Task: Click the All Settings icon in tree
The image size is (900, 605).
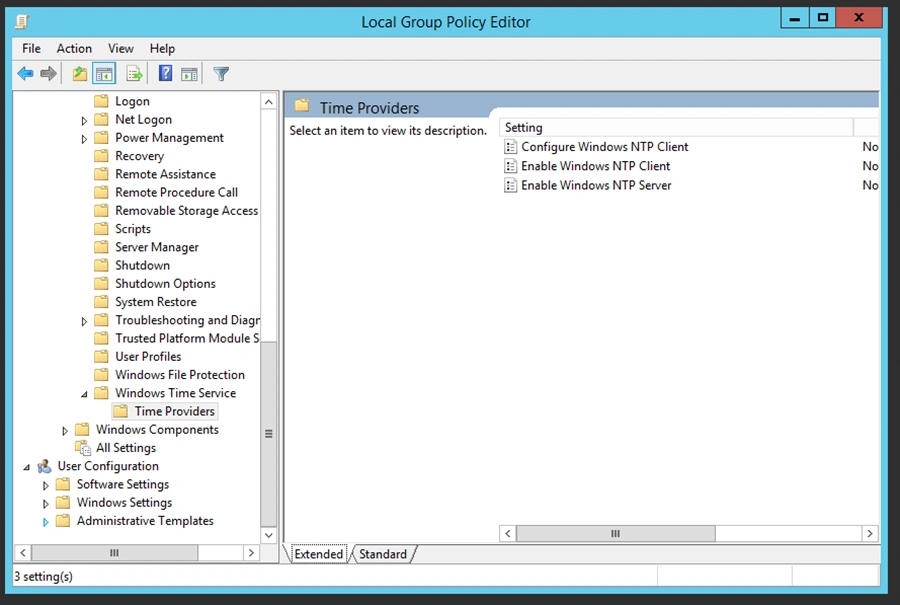Action: [83, 448]
